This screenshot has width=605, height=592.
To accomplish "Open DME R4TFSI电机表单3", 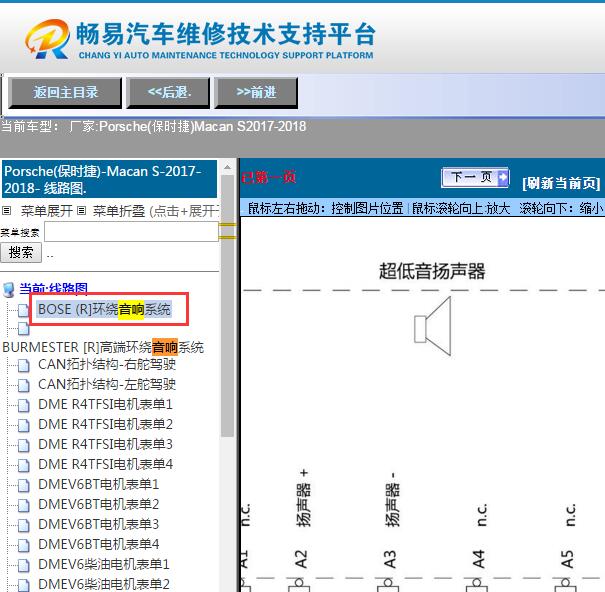I will (105, 445).
